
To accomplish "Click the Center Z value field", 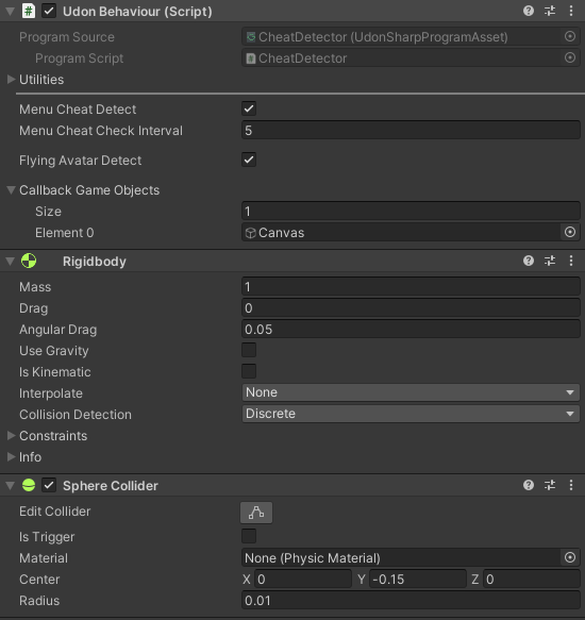I will coord(532,579).
